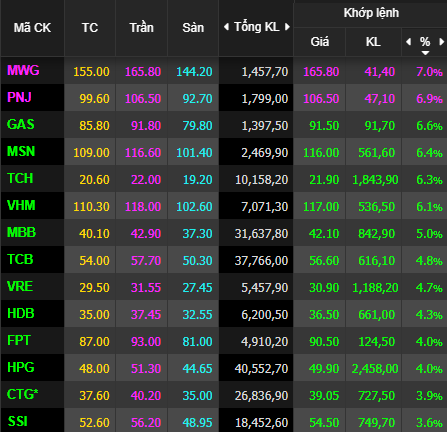Select the KL header under Khớp lệnh
Screen dimensions: 447x432
(x=373, y=42)
